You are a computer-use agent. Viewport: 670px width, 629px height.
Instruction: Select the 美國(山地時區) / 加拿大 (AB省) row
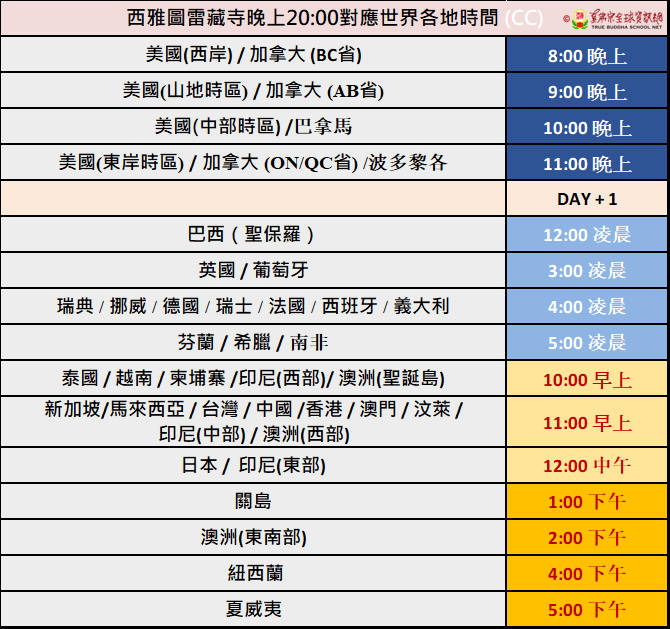pos(253,91)
